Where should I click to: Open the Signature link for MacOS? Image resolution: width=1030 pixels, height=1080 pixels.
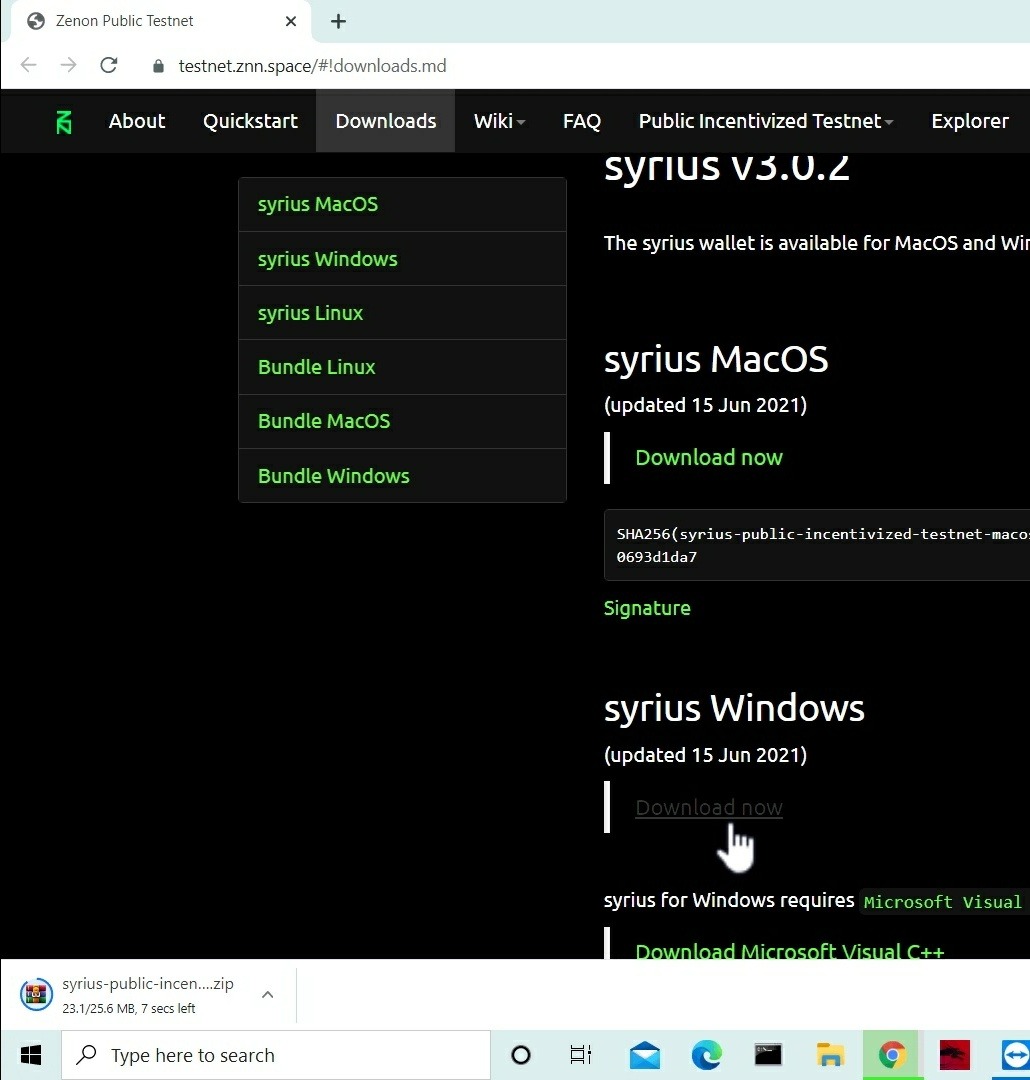point(647,608)
